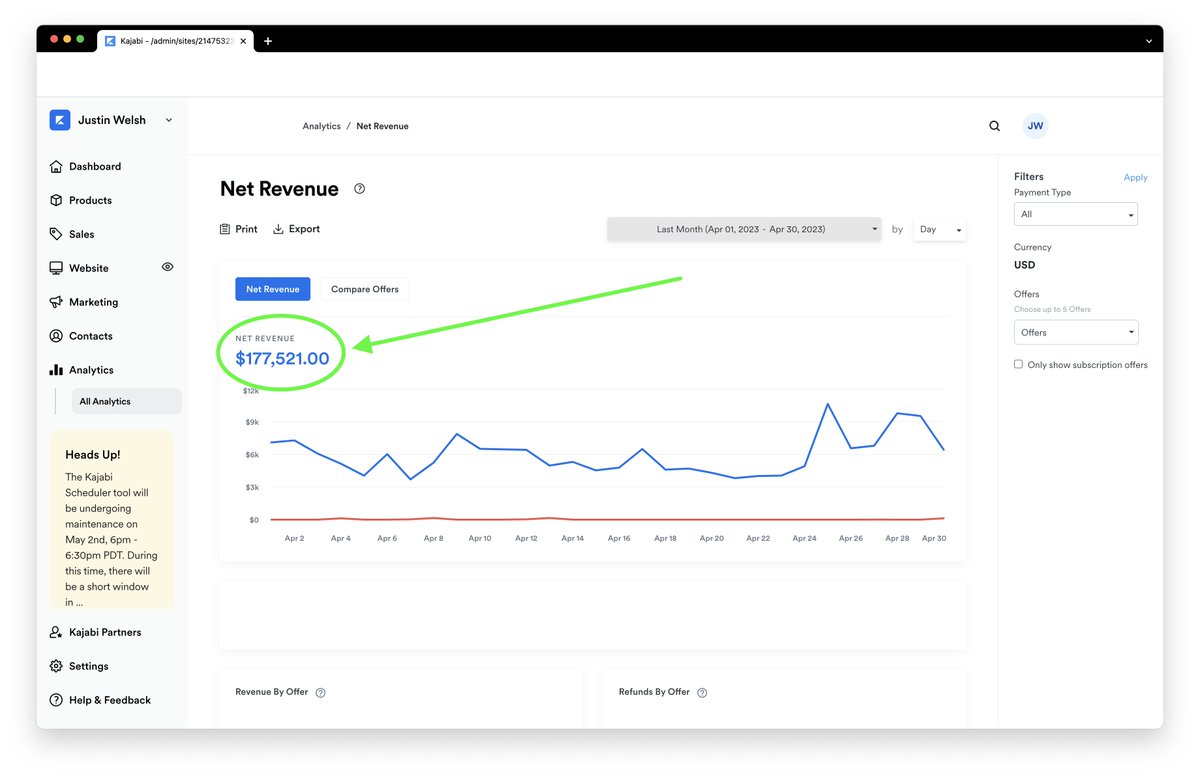Open the Last Month date range picker

click(x=743, y=229)
